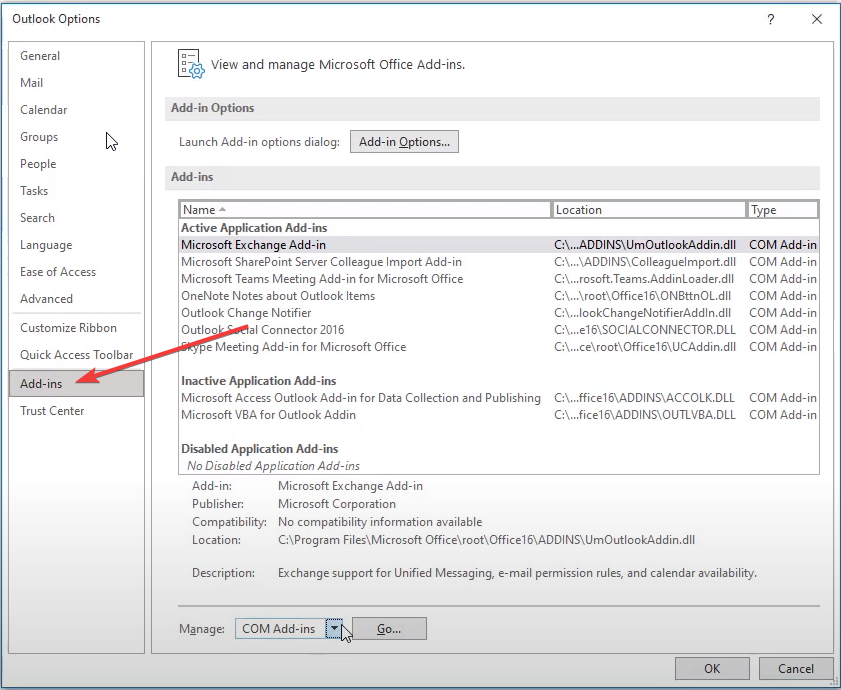The width and height of the screenshot is (841, 690).
Task: Click ONBttnOL.dll location cell
Action: (643, 296)
